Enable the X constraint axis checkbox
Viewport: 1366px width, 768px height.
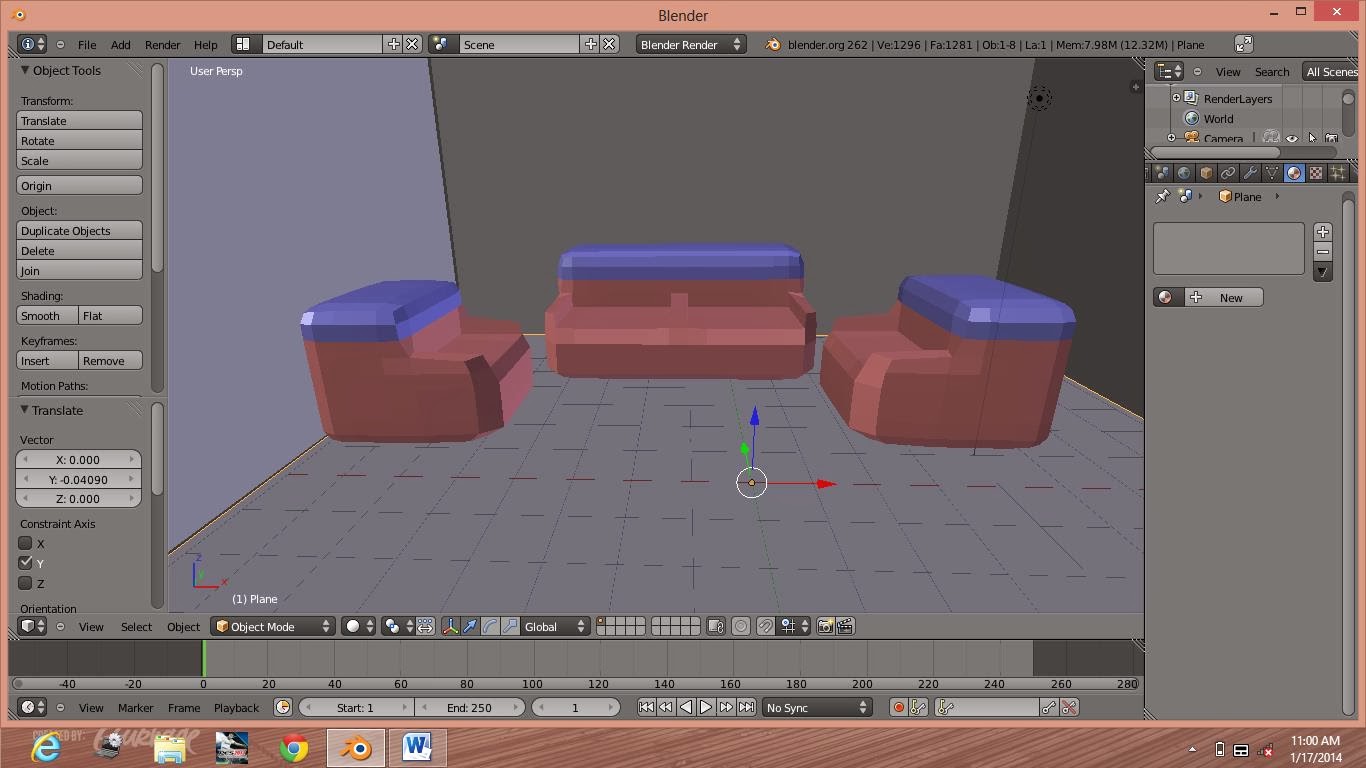(x=26, y=543)
